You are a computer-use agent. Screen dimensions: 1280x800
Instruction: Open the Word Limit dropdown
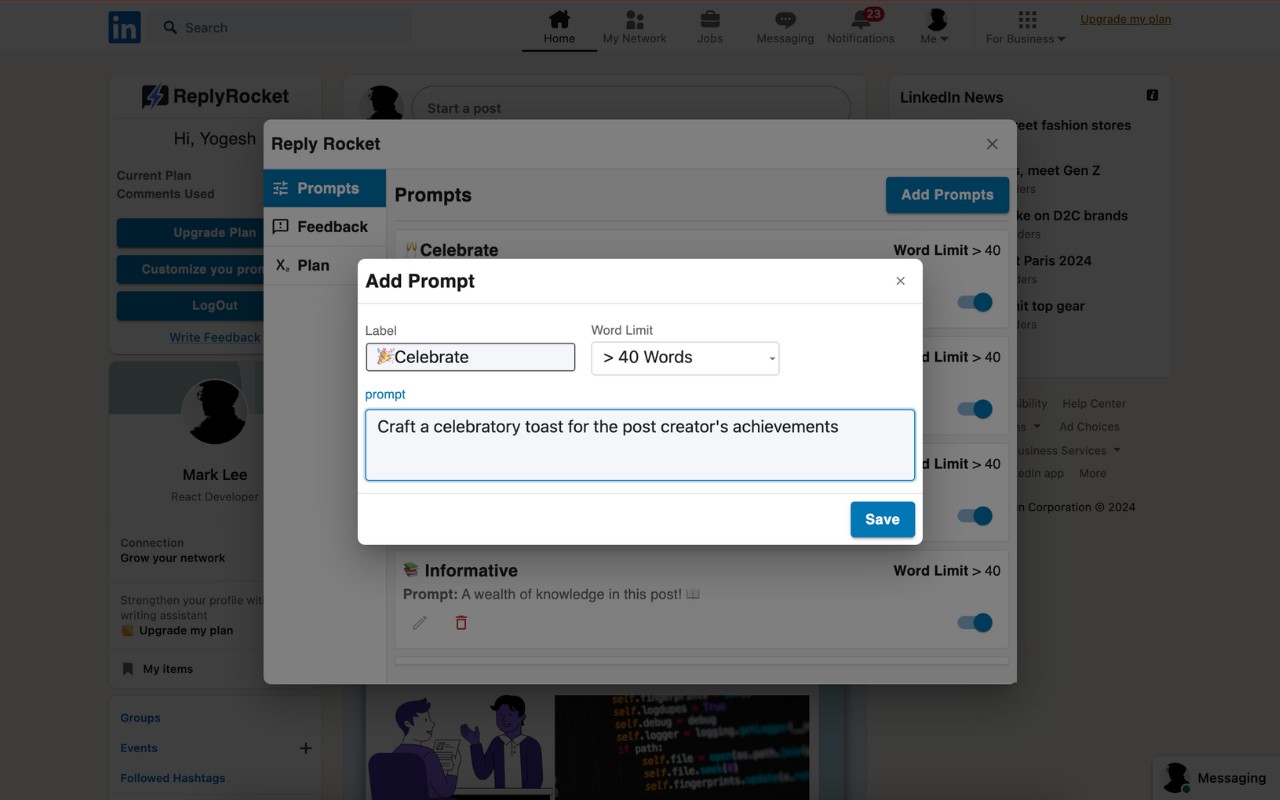[x=685, y=358]
